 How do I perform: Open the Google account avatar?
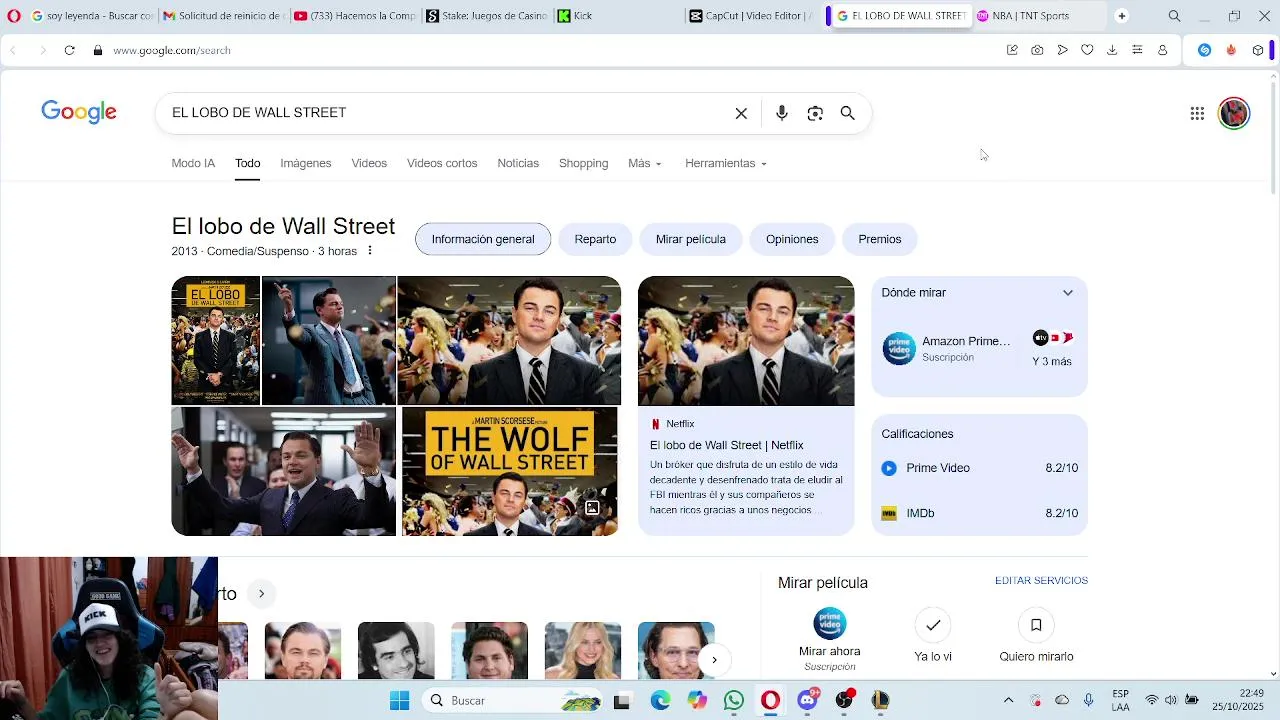pyautogui.click(x=1234, y=113)
